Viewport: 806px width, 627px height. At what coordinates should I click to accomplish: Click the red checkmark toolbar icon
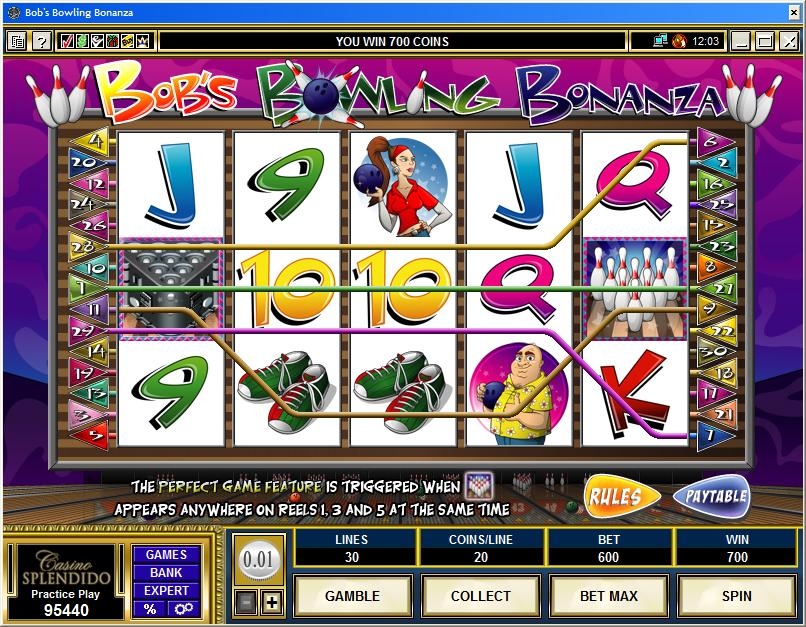pyautogui.click(x=67, y=41)
